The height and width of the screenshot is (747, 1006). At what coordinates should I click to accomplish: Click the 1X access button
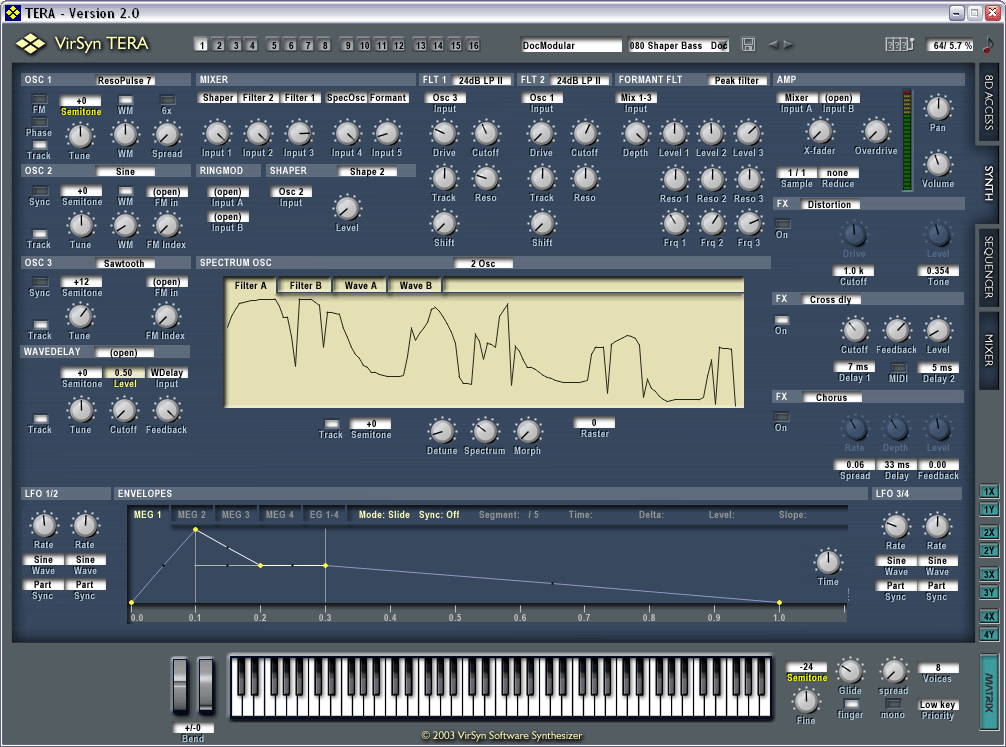click(989, 491)
